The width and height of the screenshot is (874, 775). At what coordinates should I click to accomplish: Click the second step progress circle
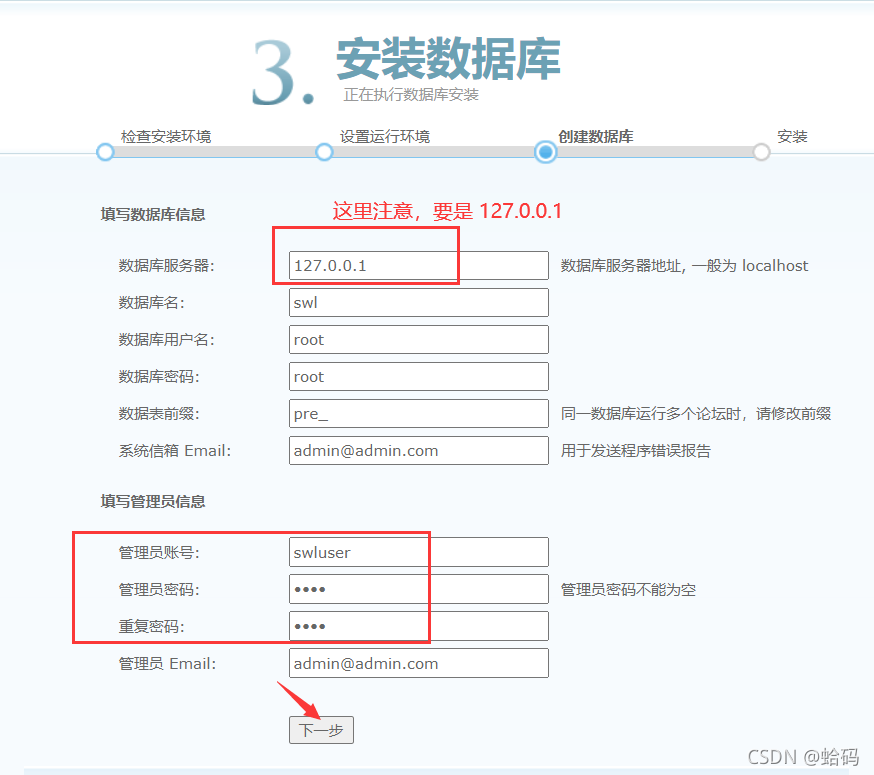tap(324, 152)
